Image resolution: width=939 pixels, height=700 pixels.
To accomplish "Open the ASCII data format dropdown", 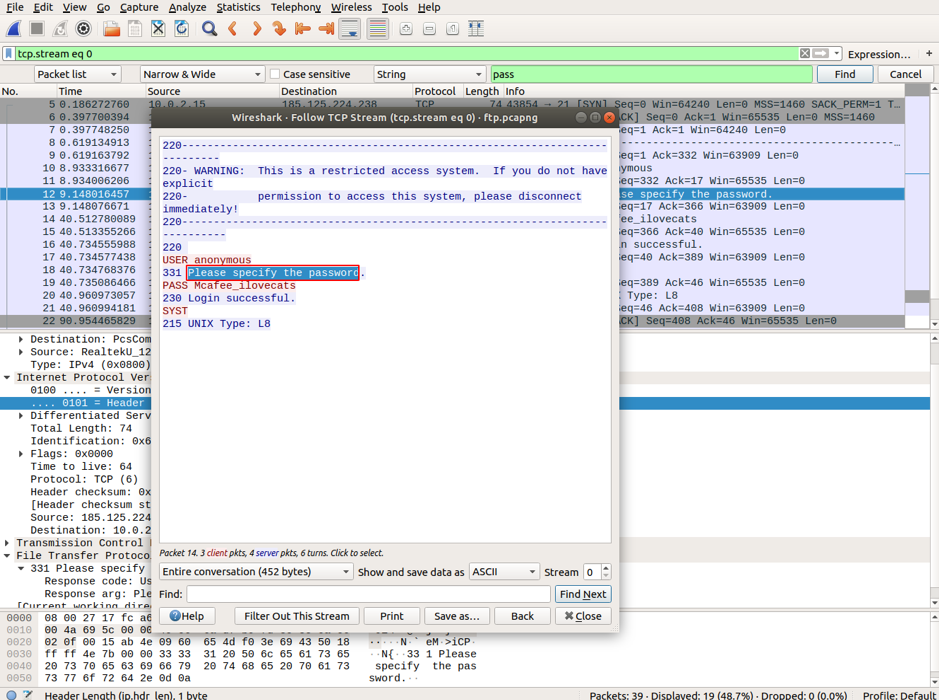I will [503, 572].
